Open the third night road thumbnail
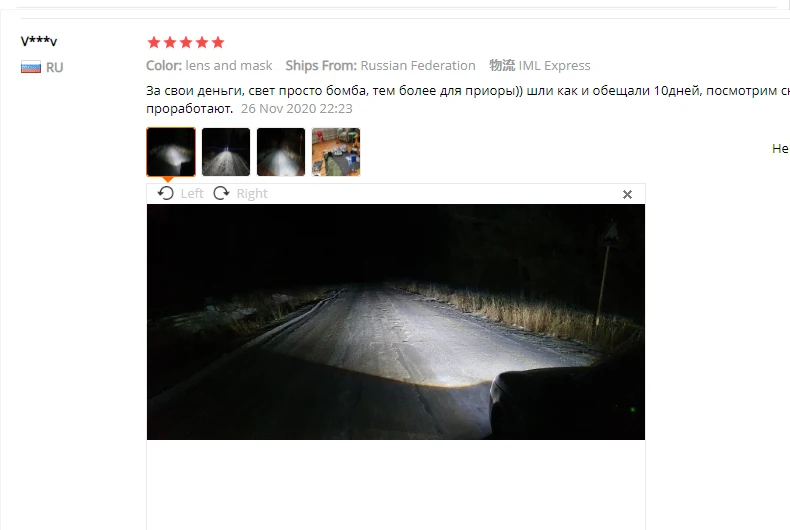Image resolution: width=790 pixels, height=530 pixels. pyautogui.click(x=281, y=152)
